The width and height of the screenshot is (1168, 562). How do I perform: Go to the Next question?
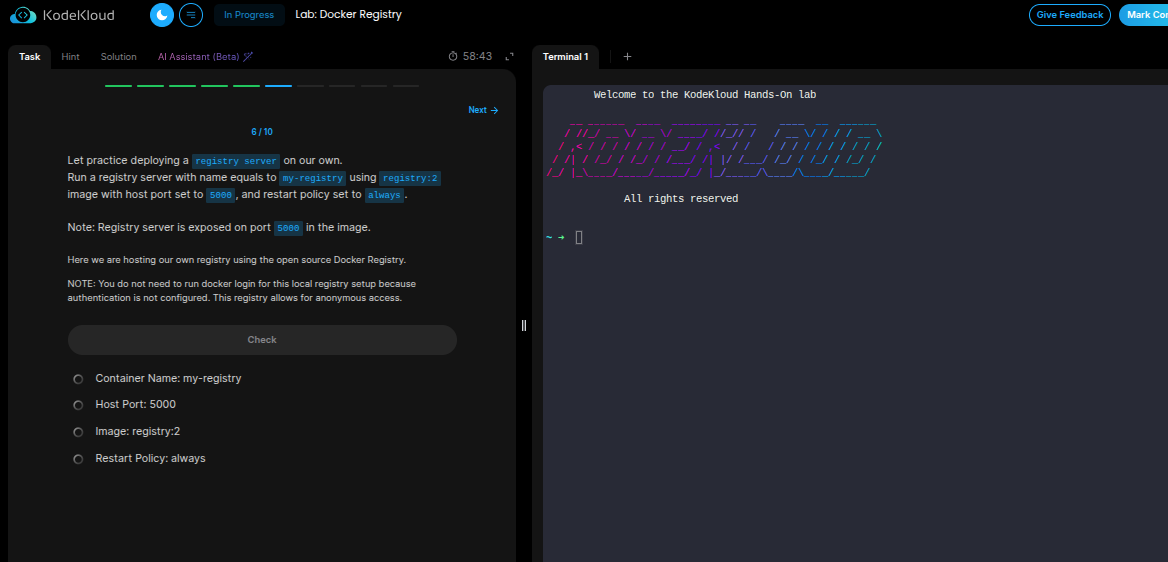[x=483, y=110]
